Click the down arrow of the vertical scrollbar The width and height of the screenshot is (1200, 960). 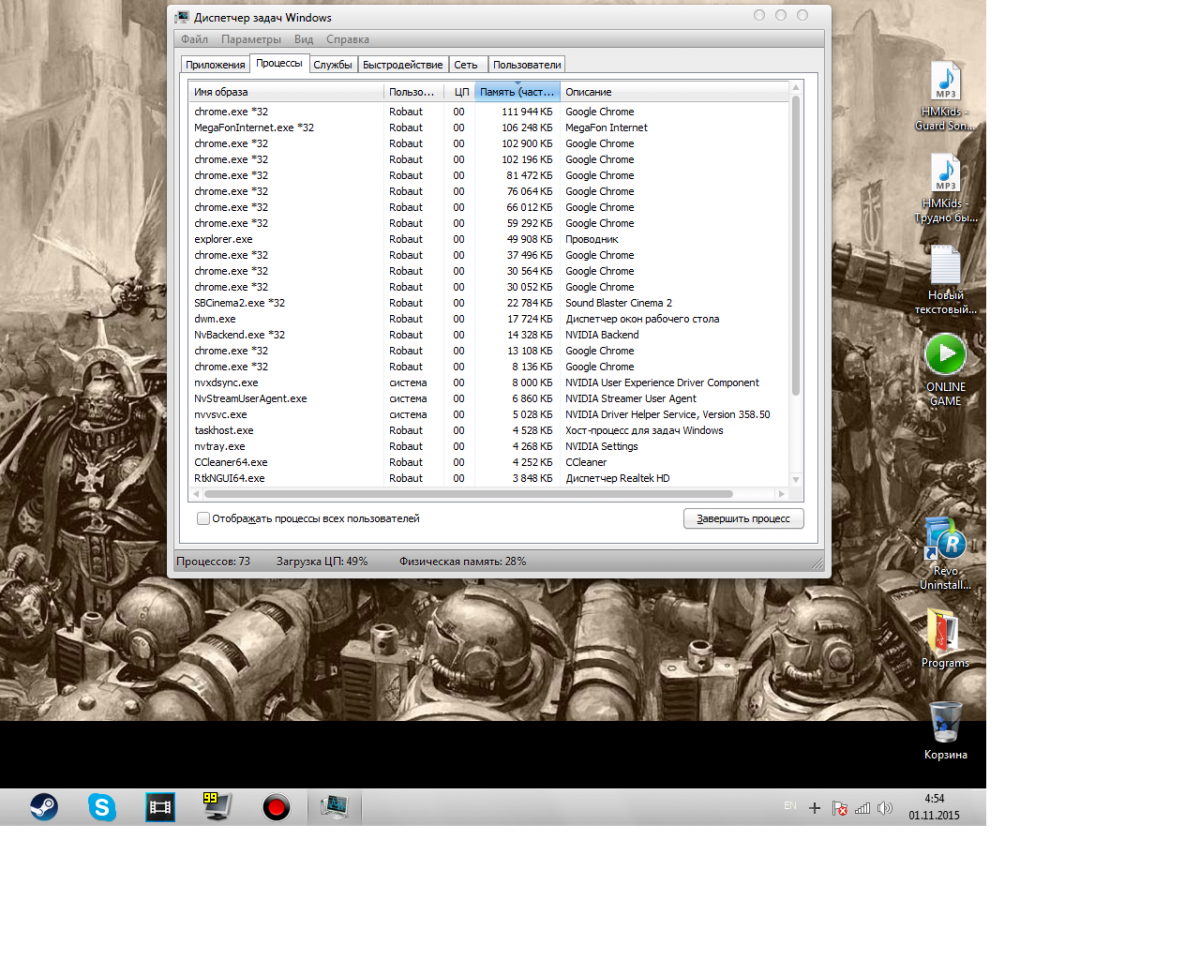tap(796, 480)
